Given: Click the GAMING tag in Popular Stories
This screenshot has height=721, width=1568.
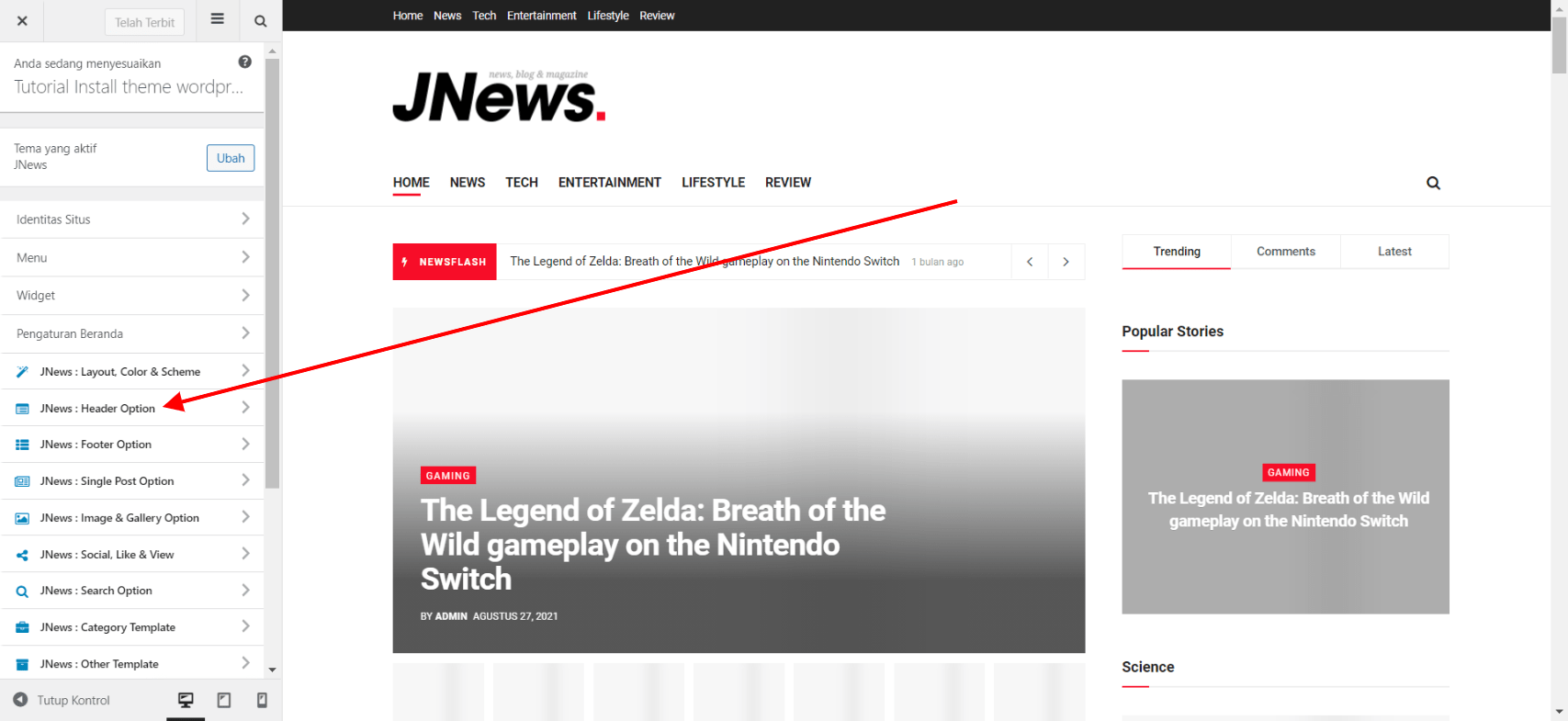Looking at the screenshot, I should pos(1288,472).
